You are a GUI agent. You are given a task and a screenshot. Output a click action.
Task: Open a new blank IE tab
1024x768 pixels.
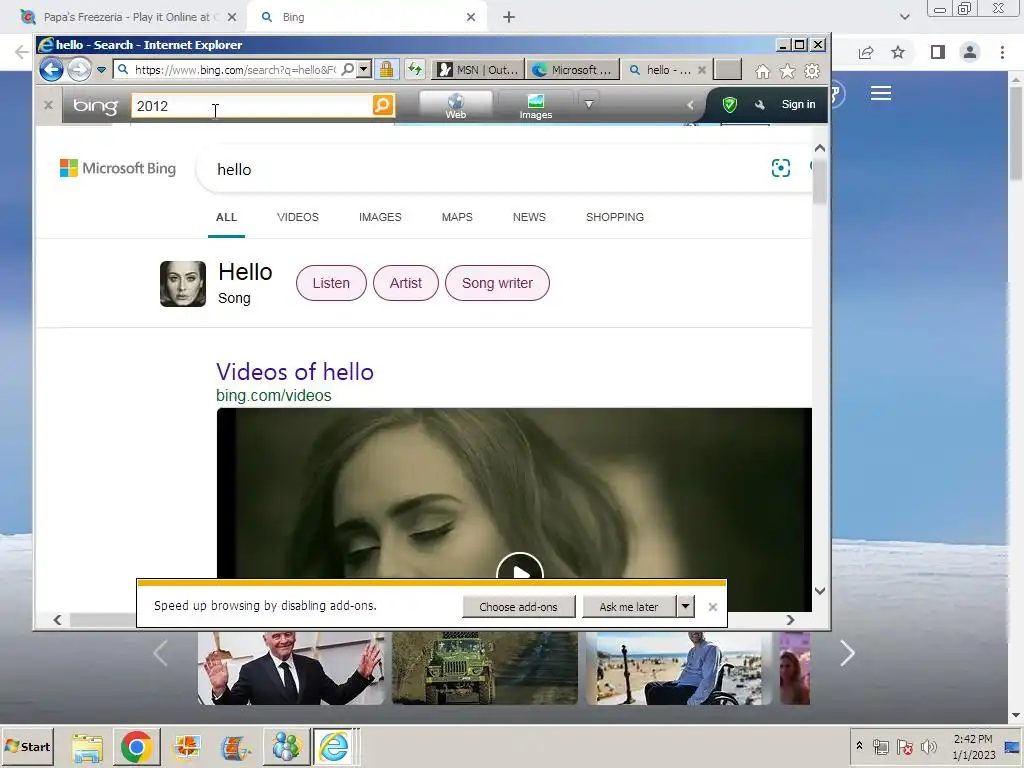[728, 70]
